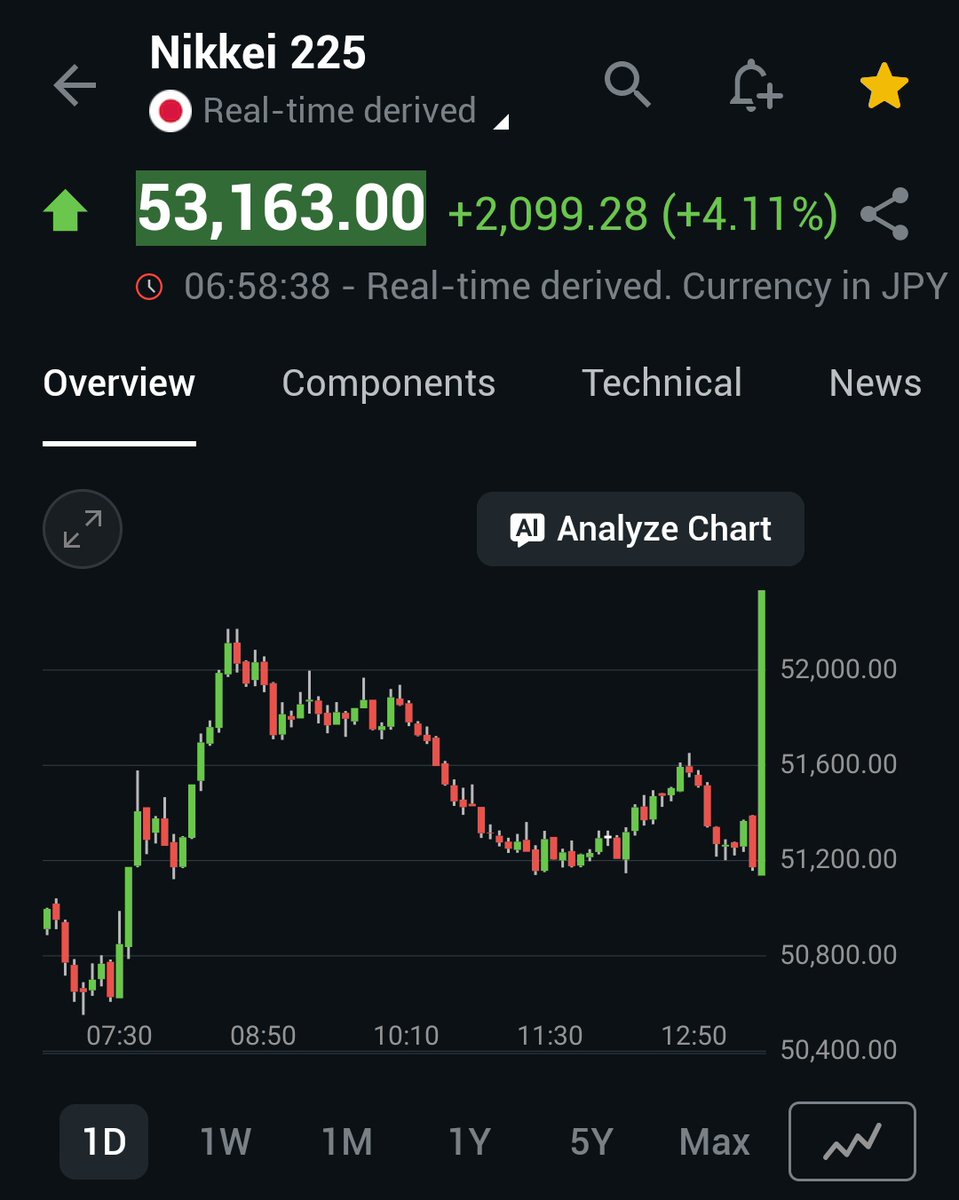Viewport: 959px width, 1200px height.
Task: Go to the News tab
Action: click(875, 383)
